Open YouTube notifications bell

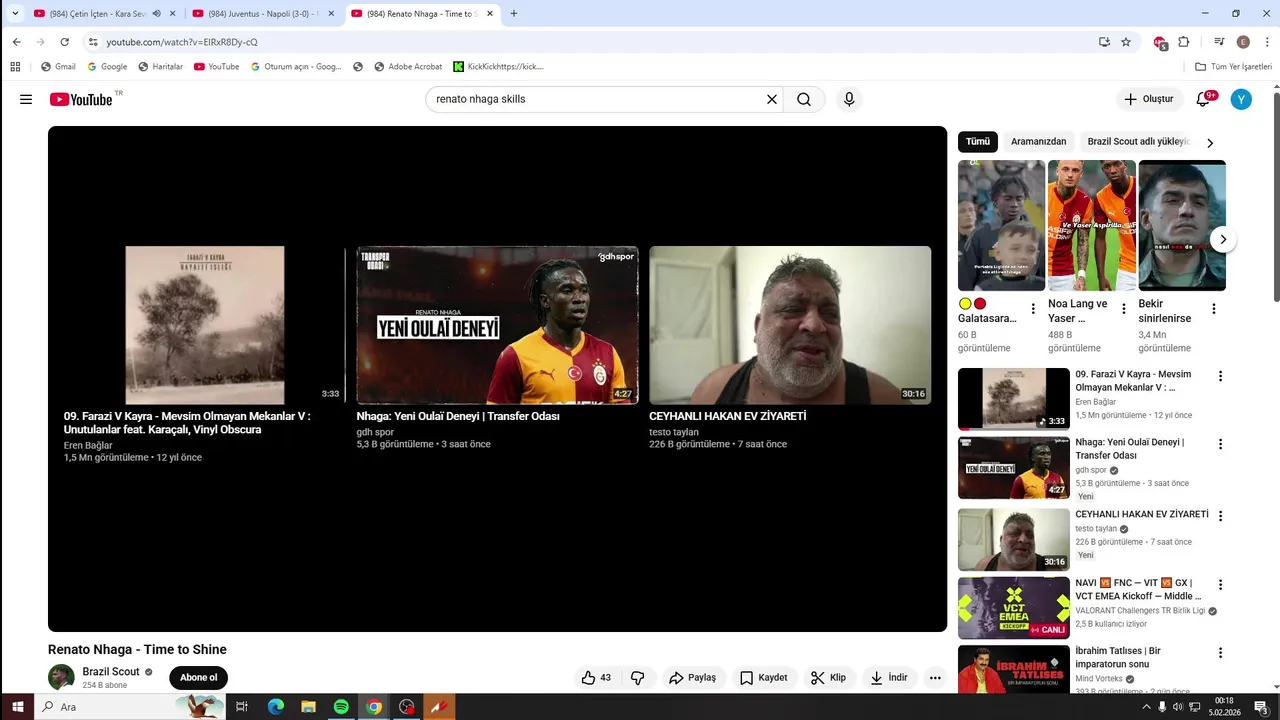click(1204, 99)
